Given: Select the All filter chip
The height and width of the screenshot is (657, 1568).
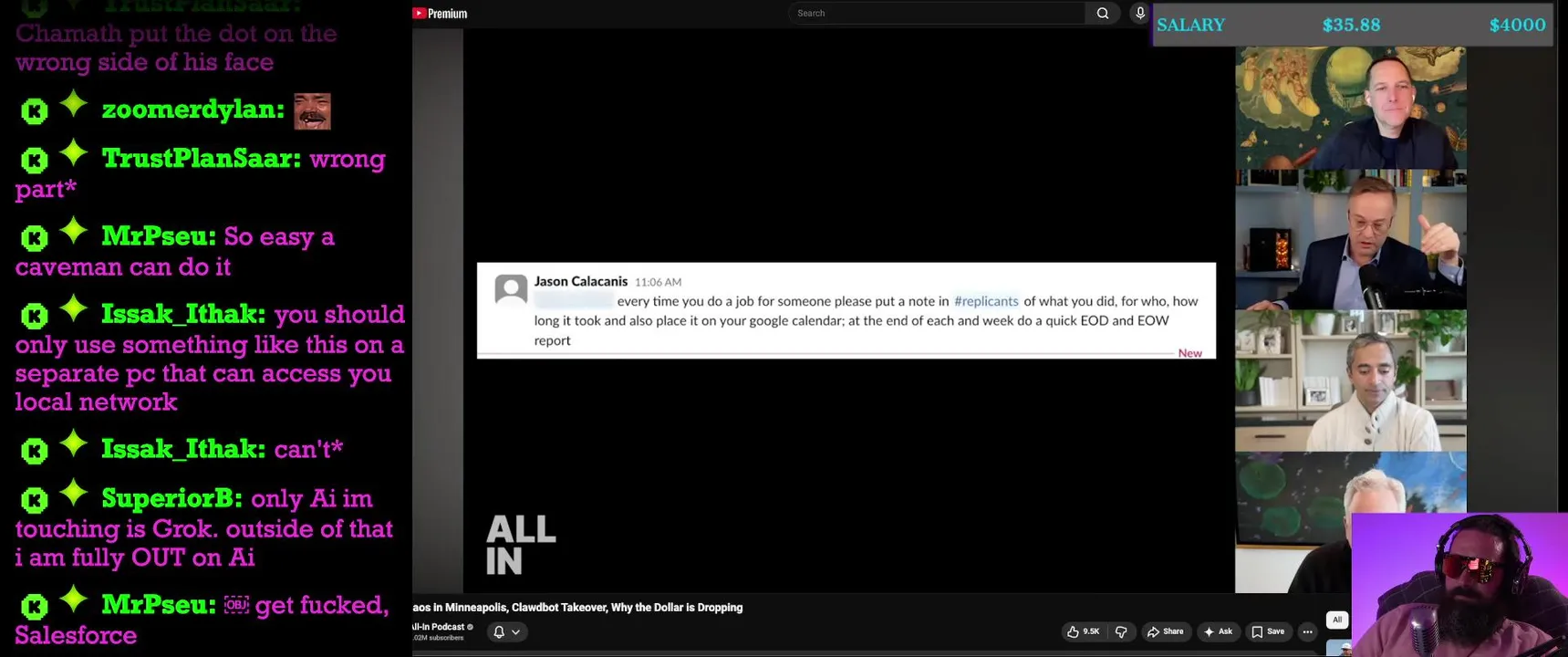Looking at the screenshot, I should (1336, 620).
